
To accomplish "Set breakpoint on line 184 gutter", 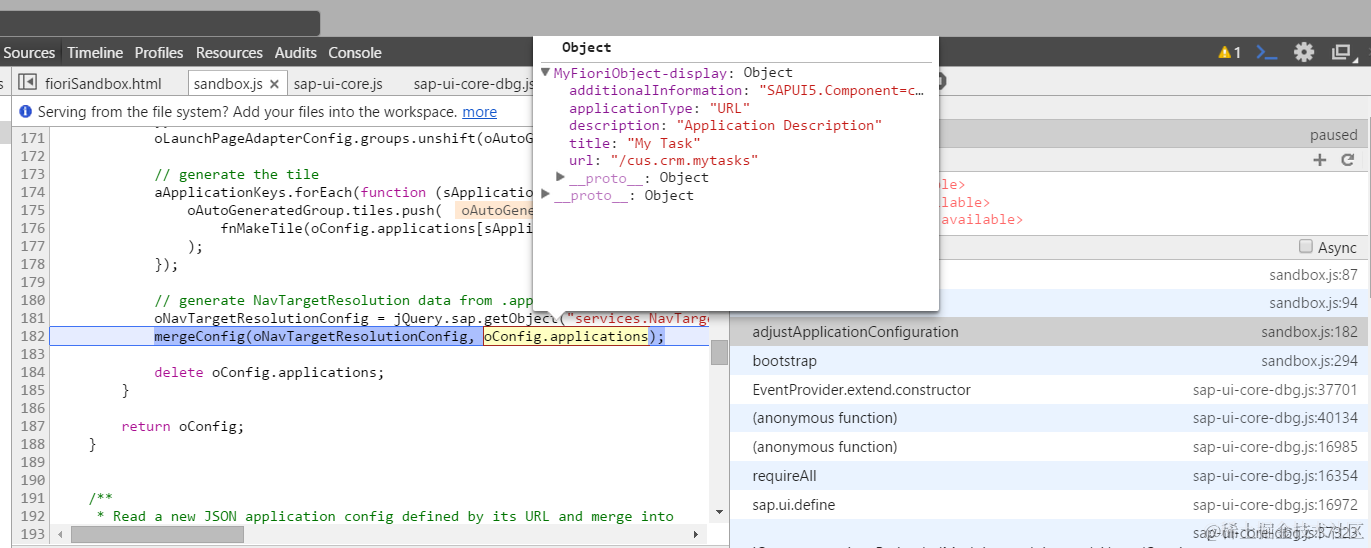I will [33, 372].
